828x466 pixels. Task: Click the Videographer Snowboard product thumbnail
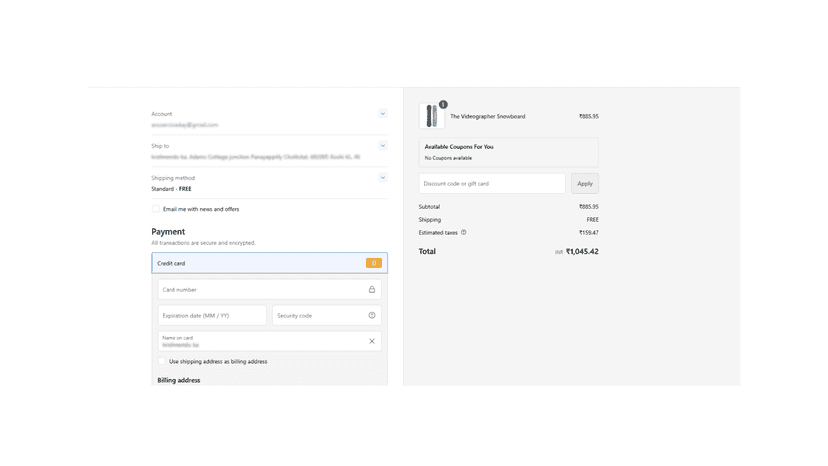pos(432,116)
